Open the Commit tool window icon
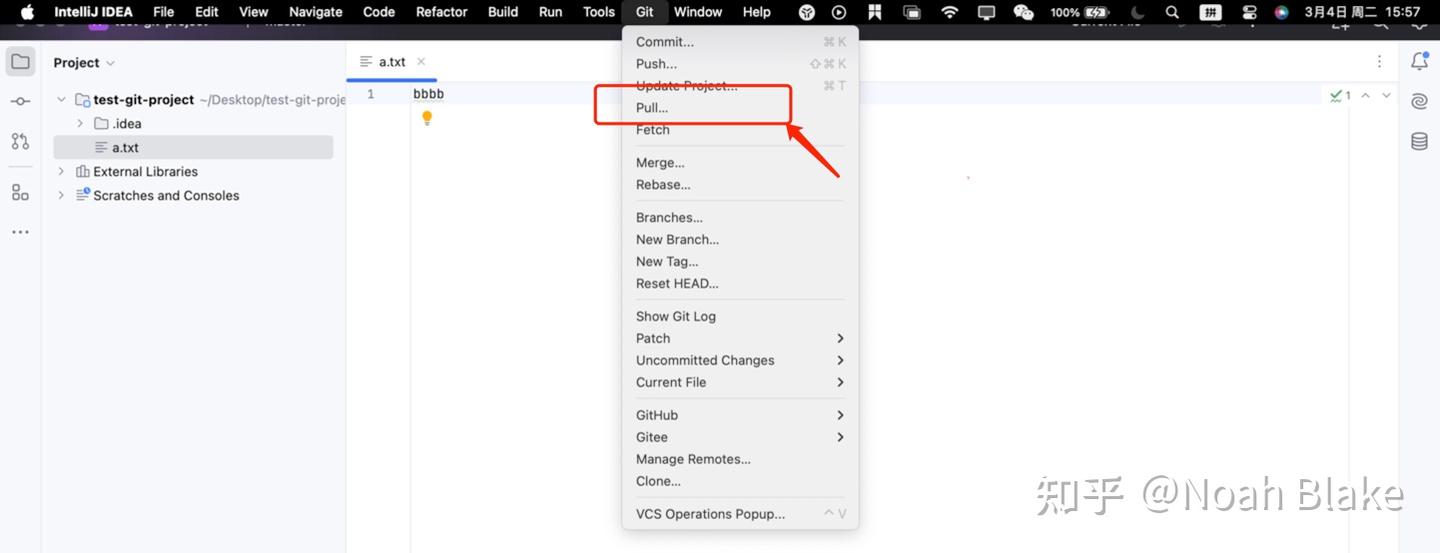Viewport: 1440px width, 553px height. tap(20, 101)
